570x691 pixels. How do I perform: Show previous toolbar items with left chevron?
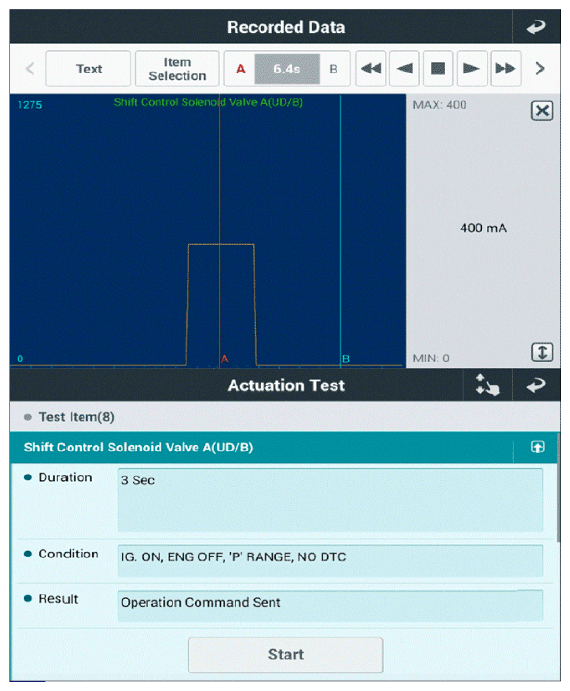[30, 68]
